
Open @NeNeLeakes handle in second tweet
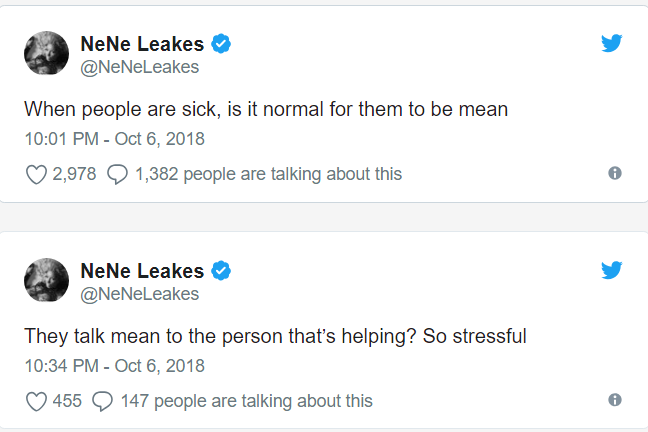[x=140, y=294]
